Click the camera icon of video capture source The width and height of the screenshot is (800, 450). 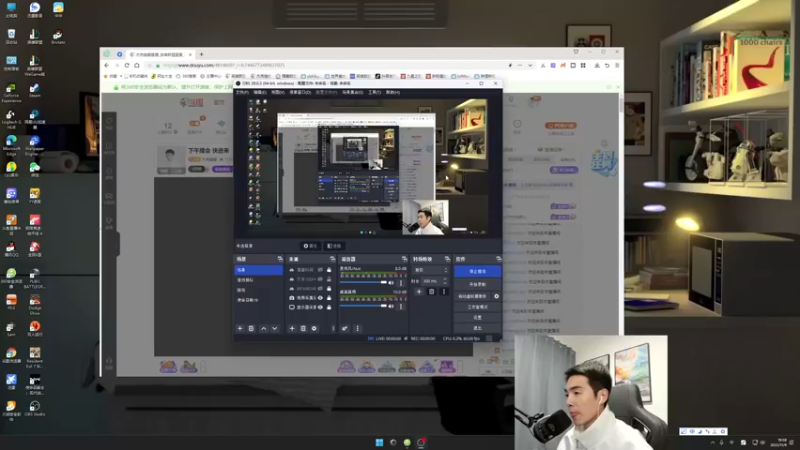pyautogui.click(x=292, y=297)
